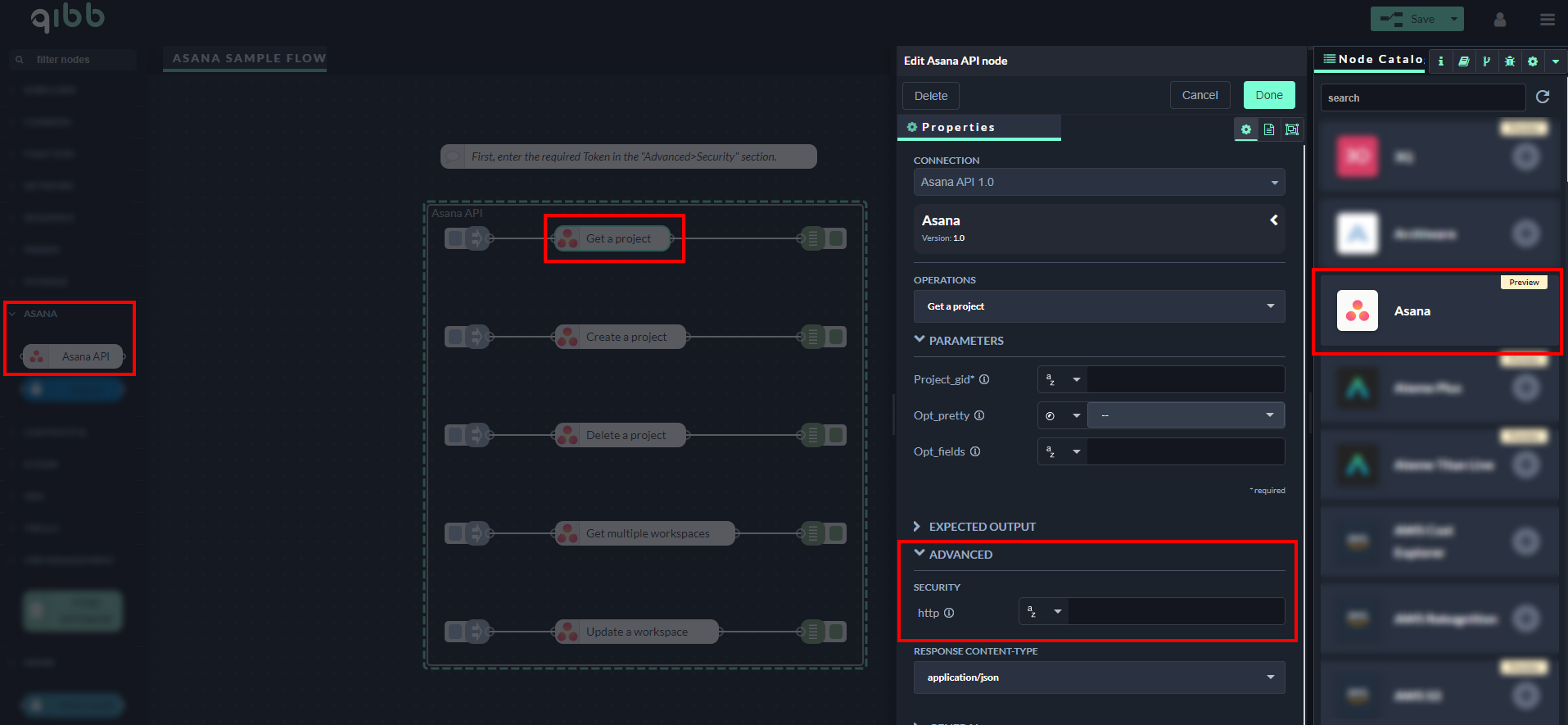
Task: Click the user account icon
Action: coord(1500,20)
